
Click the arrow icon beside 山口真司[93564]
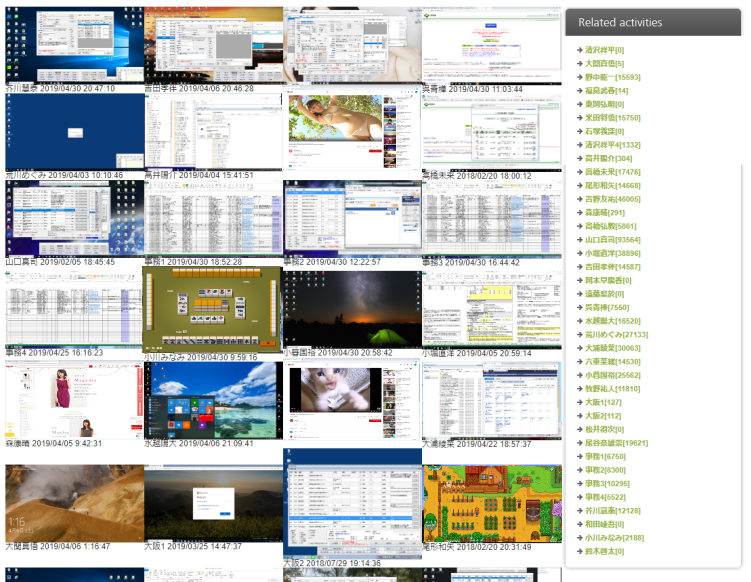point(579,239)
